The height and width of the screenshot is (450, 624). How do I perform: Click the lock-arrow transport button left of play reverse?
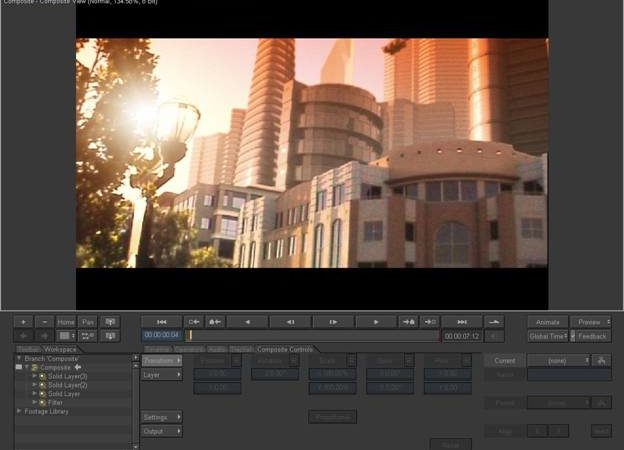pos(215,322)
